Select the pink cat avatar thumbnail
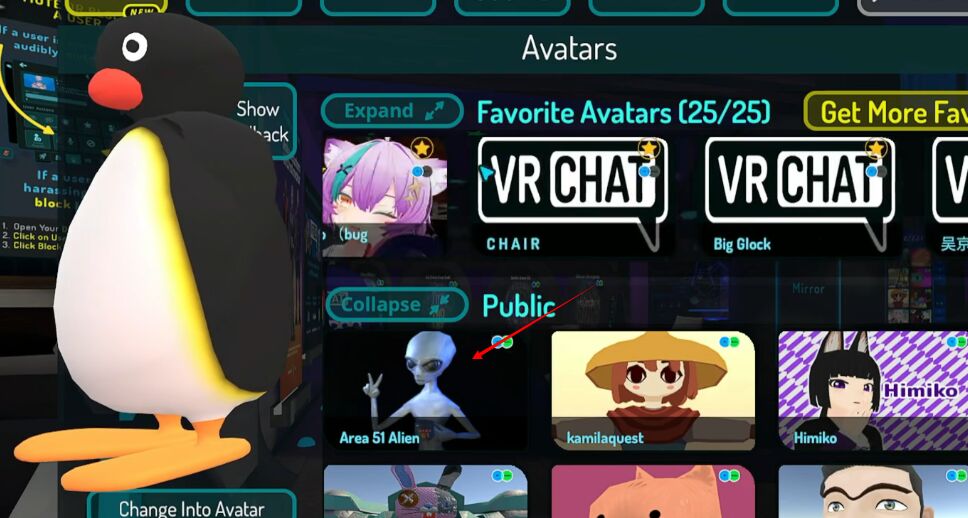This screenshot has width=968, height=518. click(x=653, y=491)
